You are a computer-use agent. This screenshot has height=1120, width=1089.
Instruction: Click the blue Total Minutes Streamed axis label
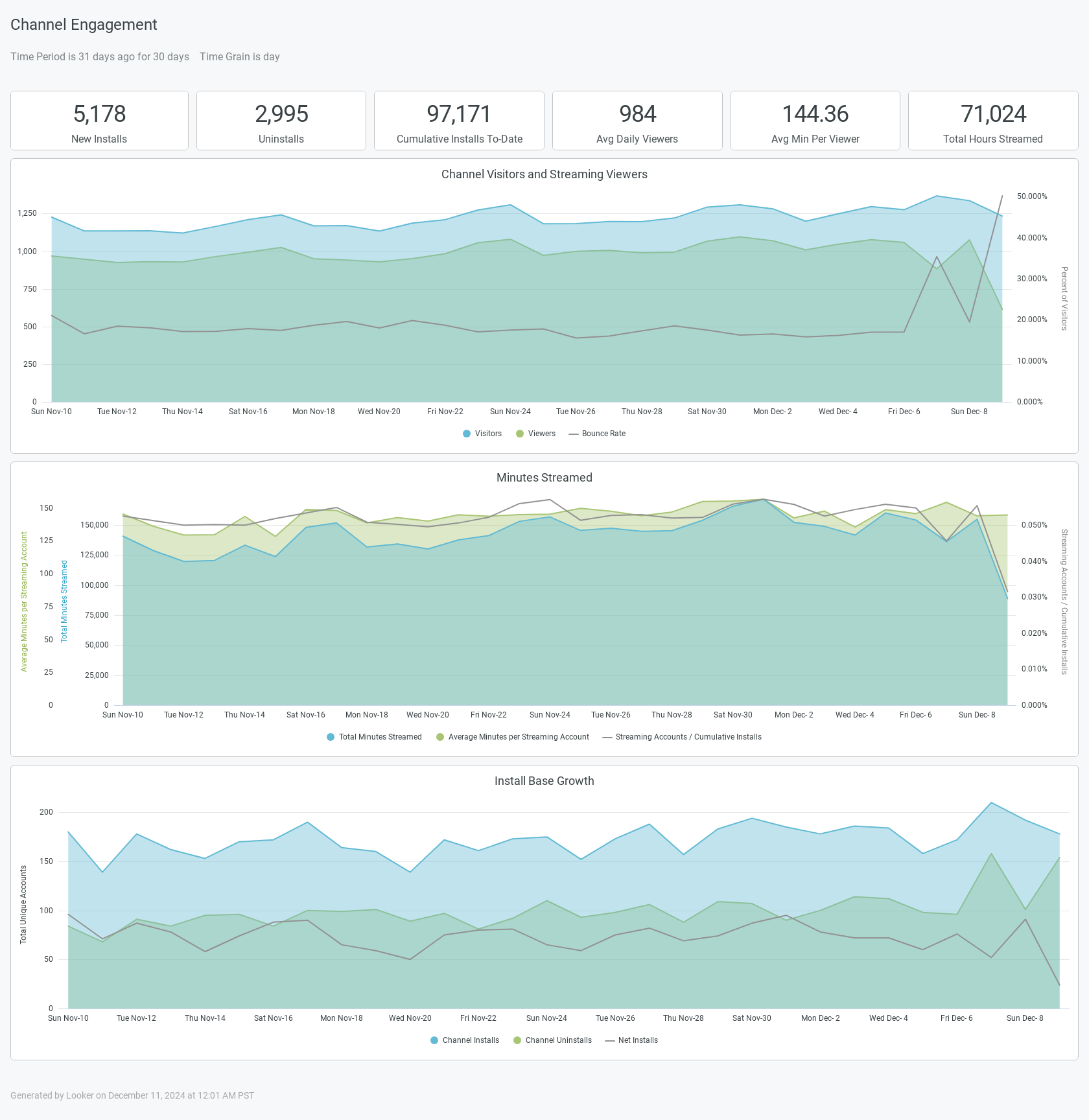click(64, 601)
